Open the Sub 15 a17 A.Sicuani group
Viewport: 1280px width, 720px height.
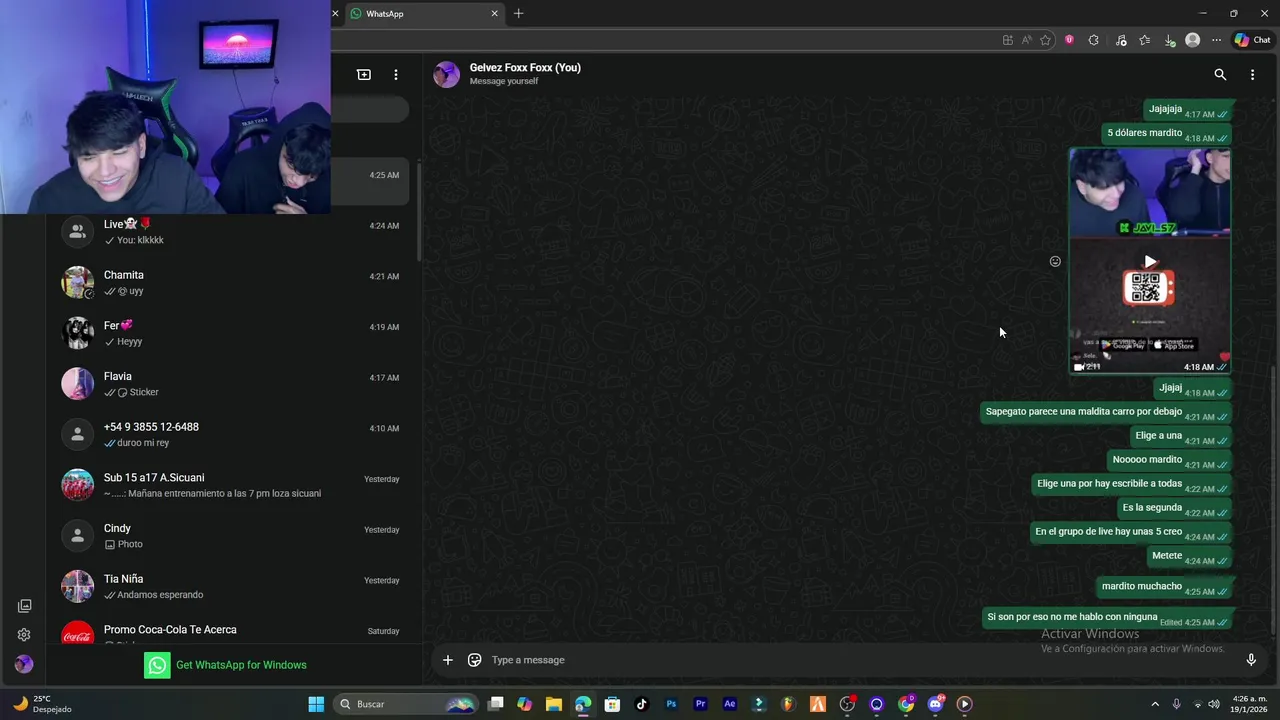pos(230,485)
